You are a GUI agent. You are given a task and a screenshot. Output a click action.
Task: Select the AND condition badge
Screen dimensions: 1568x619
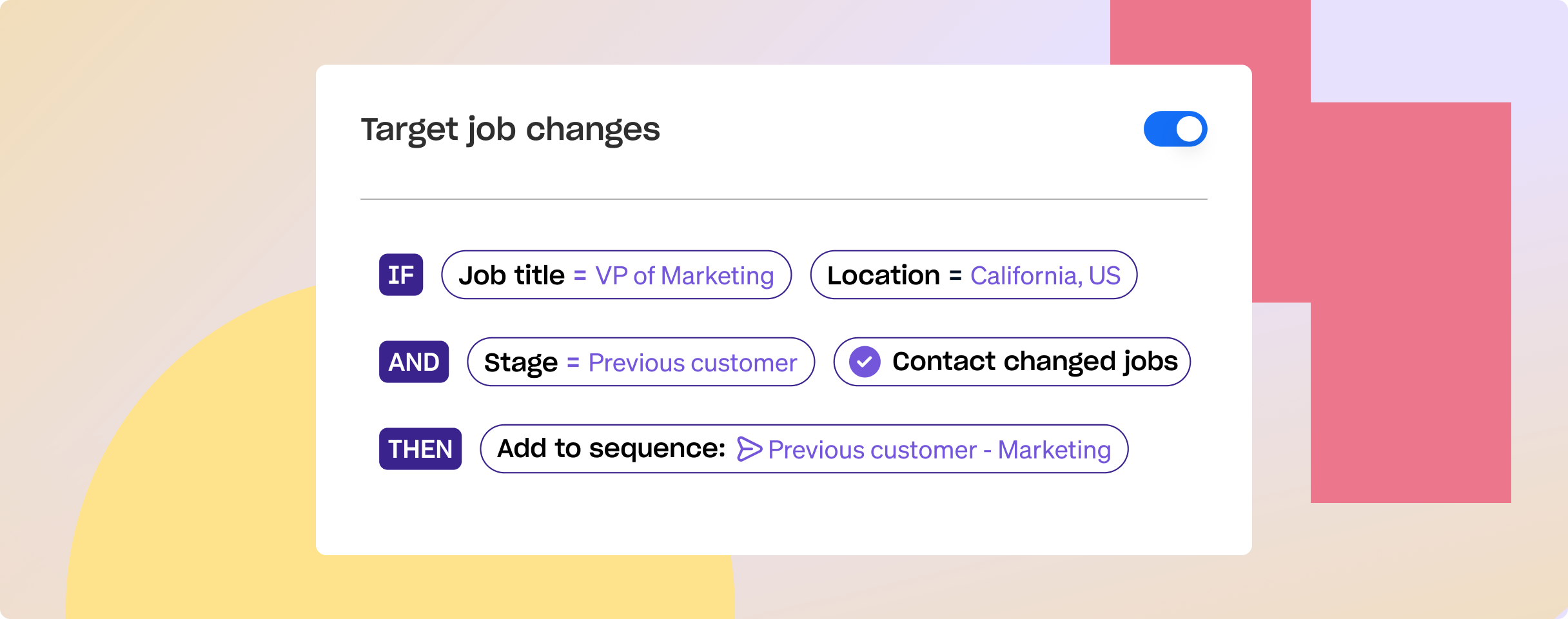coord(414,362)
